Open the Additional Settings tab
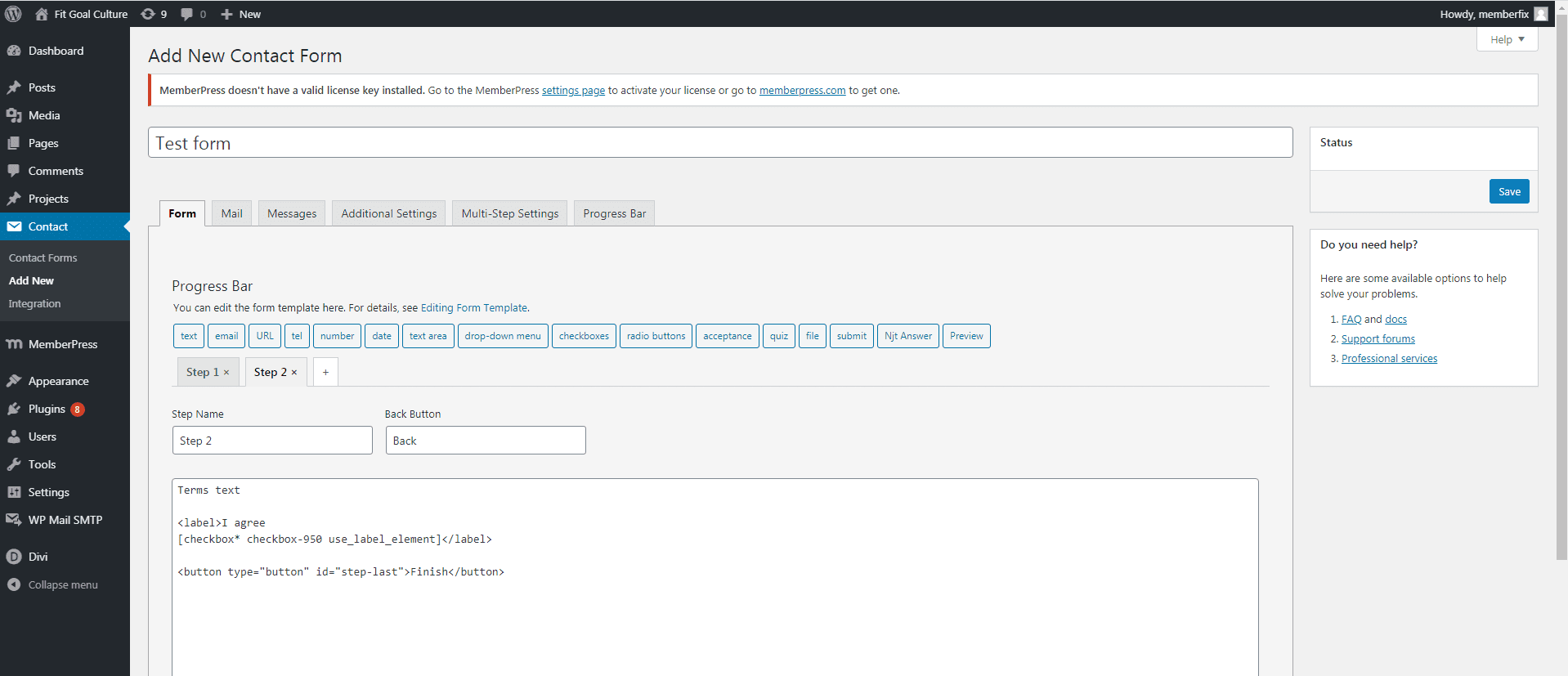Screen dimensions: 1568x676 (389, 213)
